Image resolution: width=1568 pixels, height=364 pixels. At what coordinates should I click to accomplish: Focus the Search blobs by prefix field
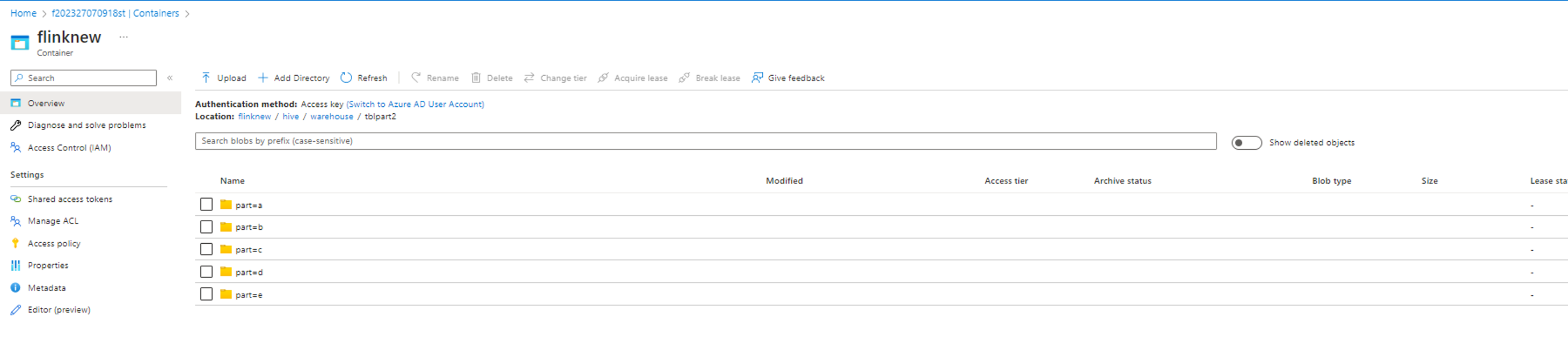705,141
